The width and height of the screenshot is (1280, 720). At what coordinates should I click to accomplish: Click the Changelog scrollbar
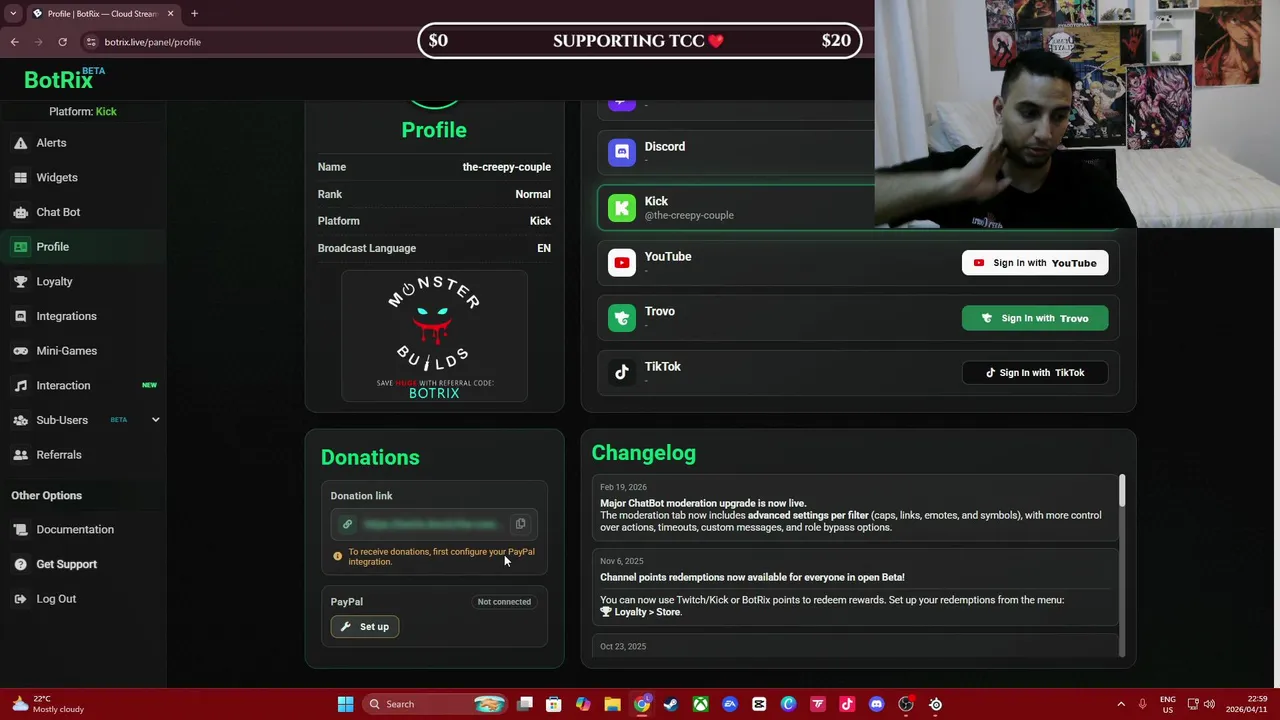click(1122, 491)
